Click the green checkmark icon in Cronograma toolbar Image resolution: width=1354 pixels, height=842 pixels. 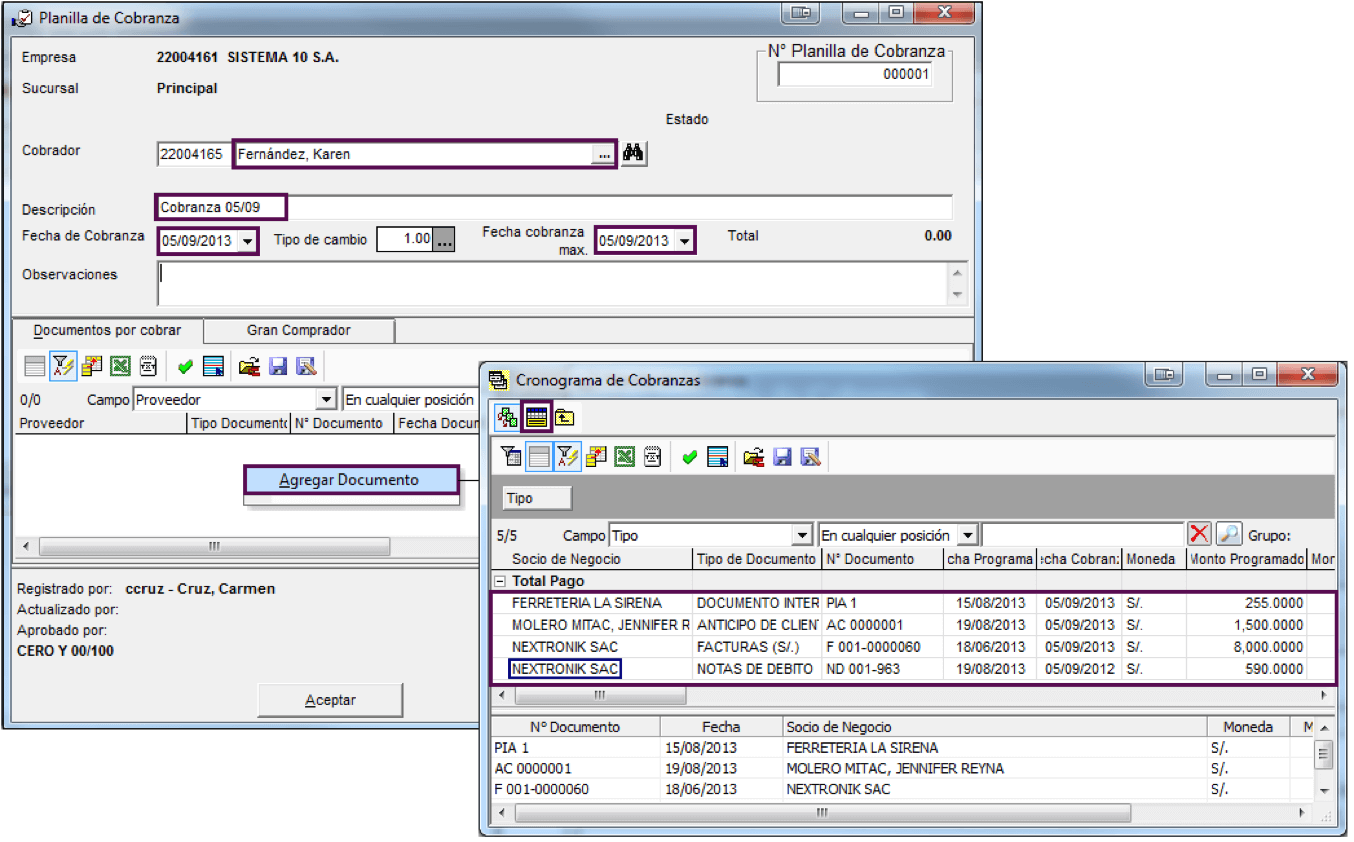pyautogui.click(x=689, y=458)
